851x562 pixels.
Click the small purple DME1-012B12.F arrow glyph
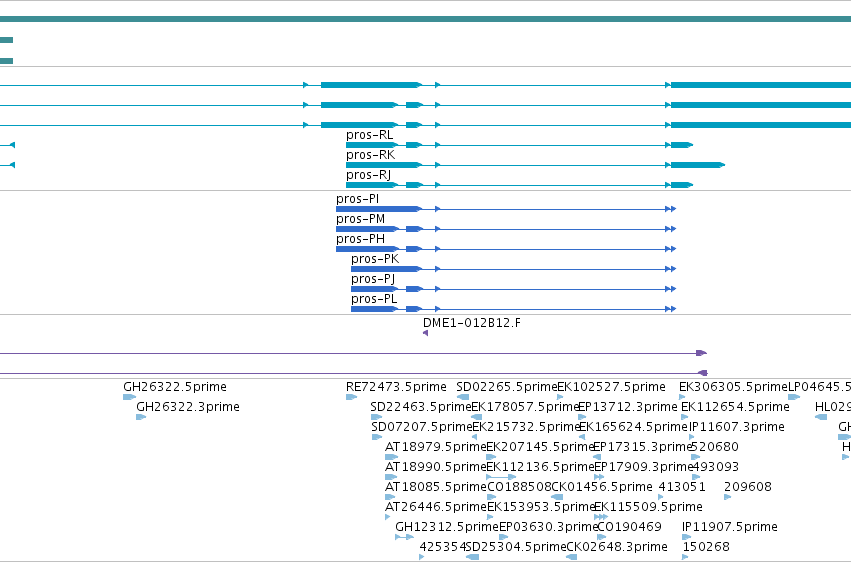tap(426, 333)
